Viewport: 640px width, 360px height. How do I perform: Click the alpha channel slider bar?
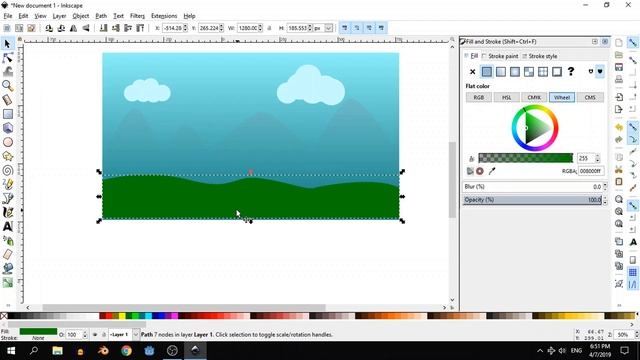pos(526,158)
